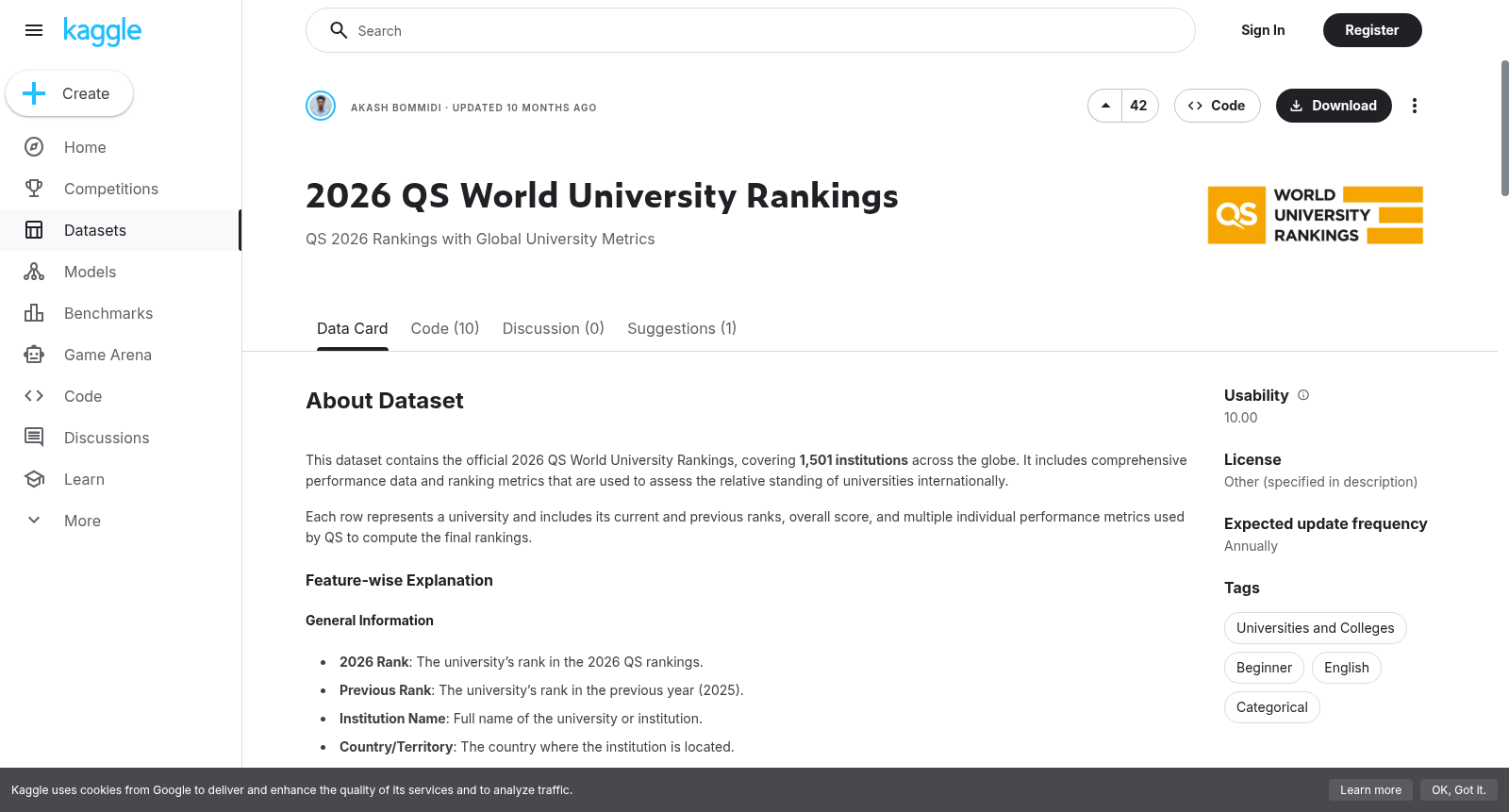This screenshot has width=1509, height=812.
Task: Switch to the Data Card tab
Action: (x=352, y=328)
